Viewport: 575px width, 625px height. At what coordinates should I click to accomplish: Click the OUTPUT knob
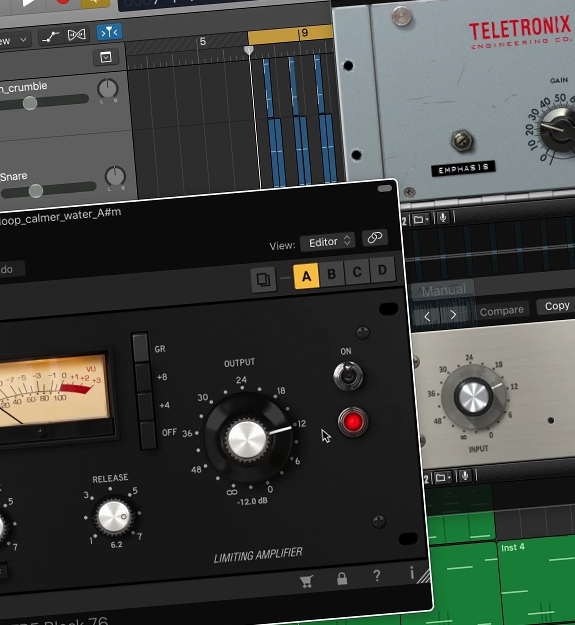(247, 440)
